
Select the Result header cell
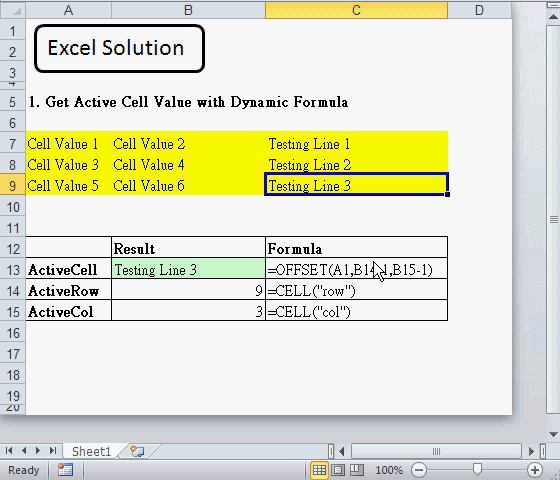tap(188, 248)
